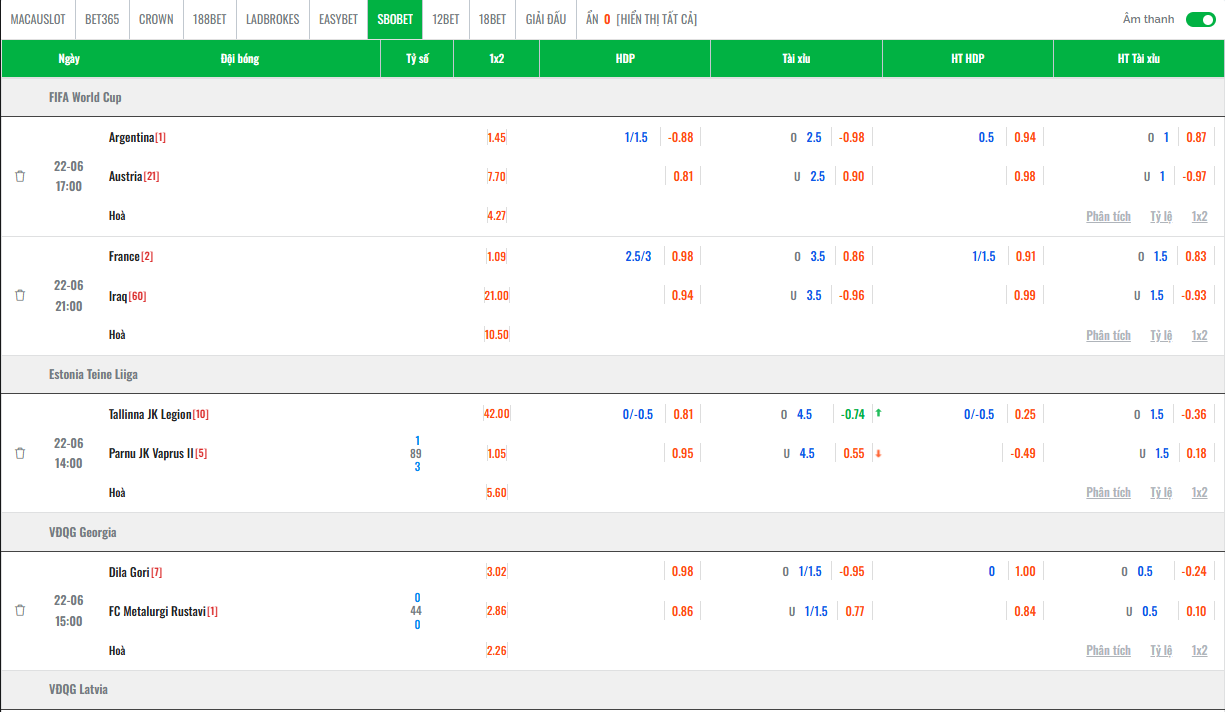Open Phân tích for Tallinna JK Legion match

(x=1108, y=492)
